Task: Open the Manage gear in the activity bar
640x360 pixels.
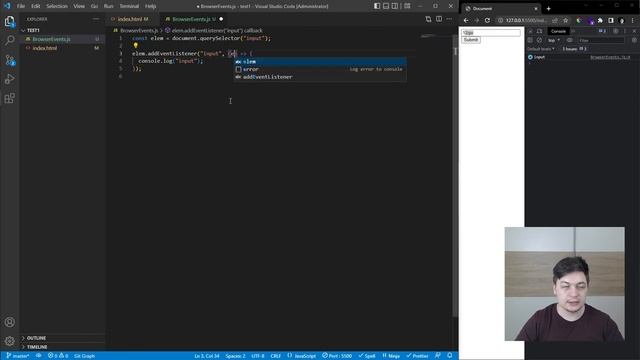Action: (9, 341)
